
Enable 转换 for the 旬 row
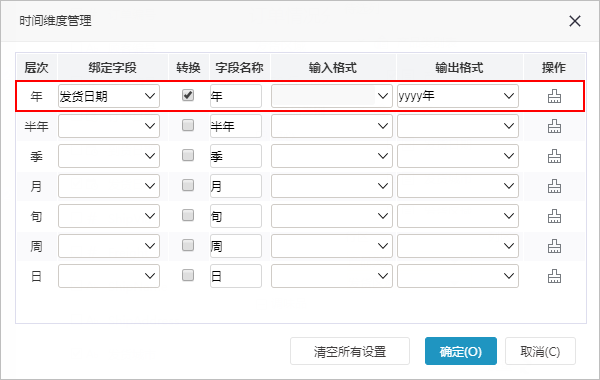(188, 215)
